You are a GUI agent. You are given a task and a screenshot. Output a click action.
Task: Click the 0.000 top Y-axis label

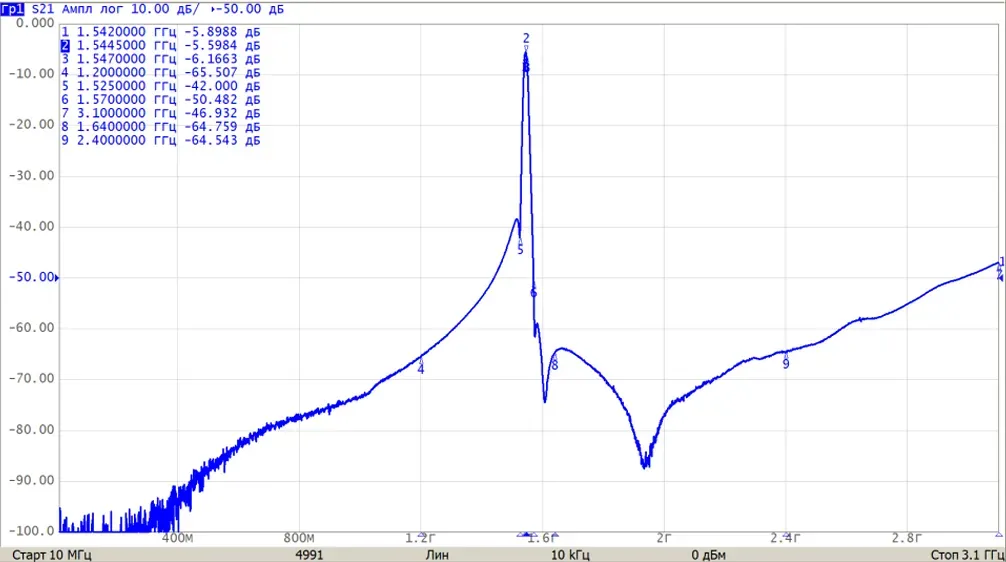[35, 23]
